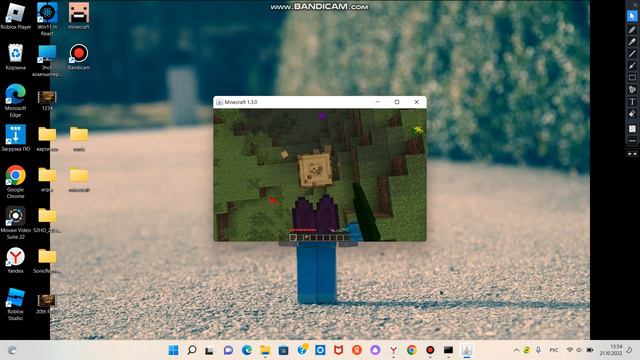The image size is (640, 360).
Task: Switch input language РУС
Action: point(554,350)
